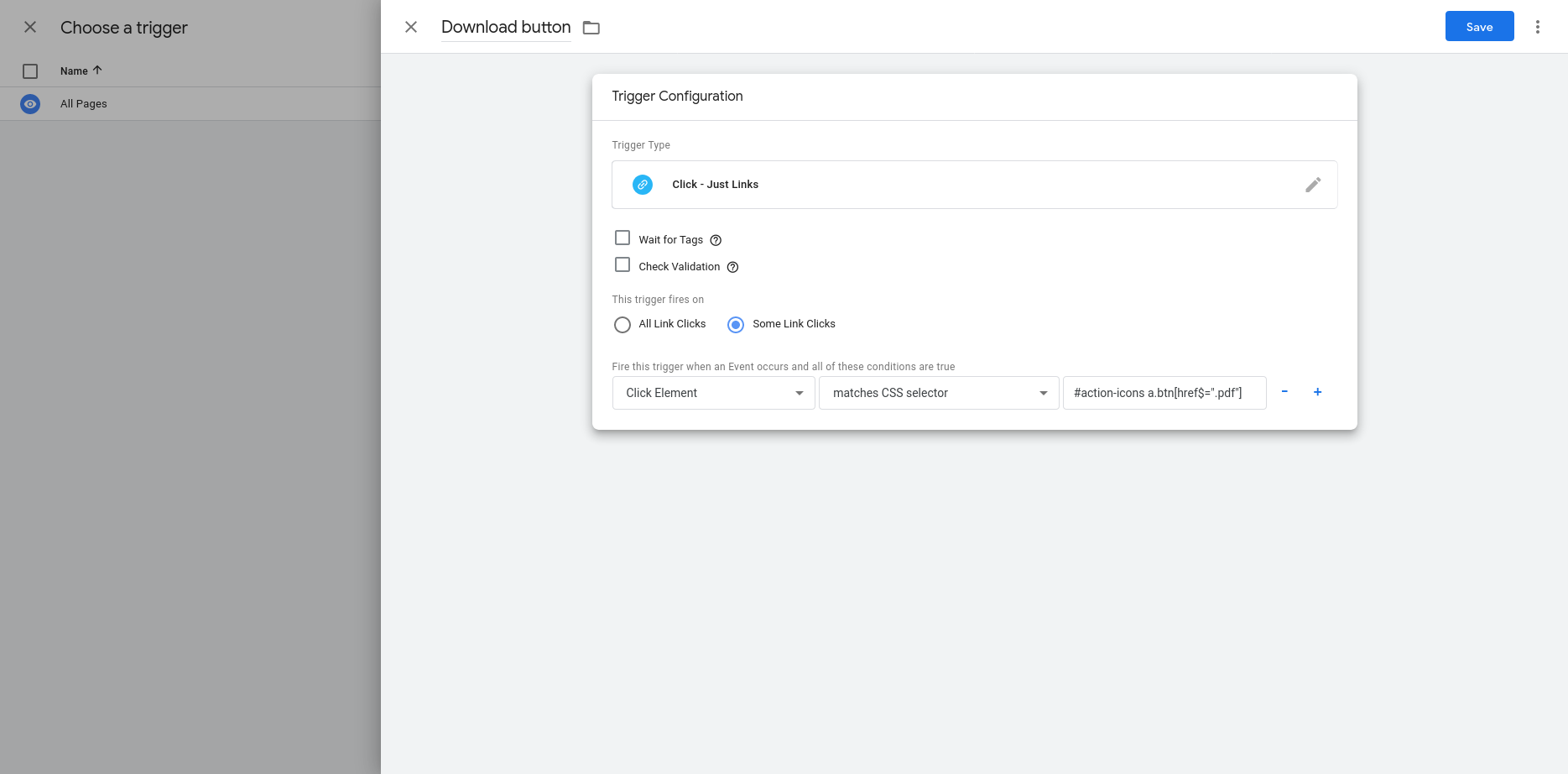Open the matches CSS selector operator dropdown
The width and height of the screenshot is (1568, 774).
[938, 393]
